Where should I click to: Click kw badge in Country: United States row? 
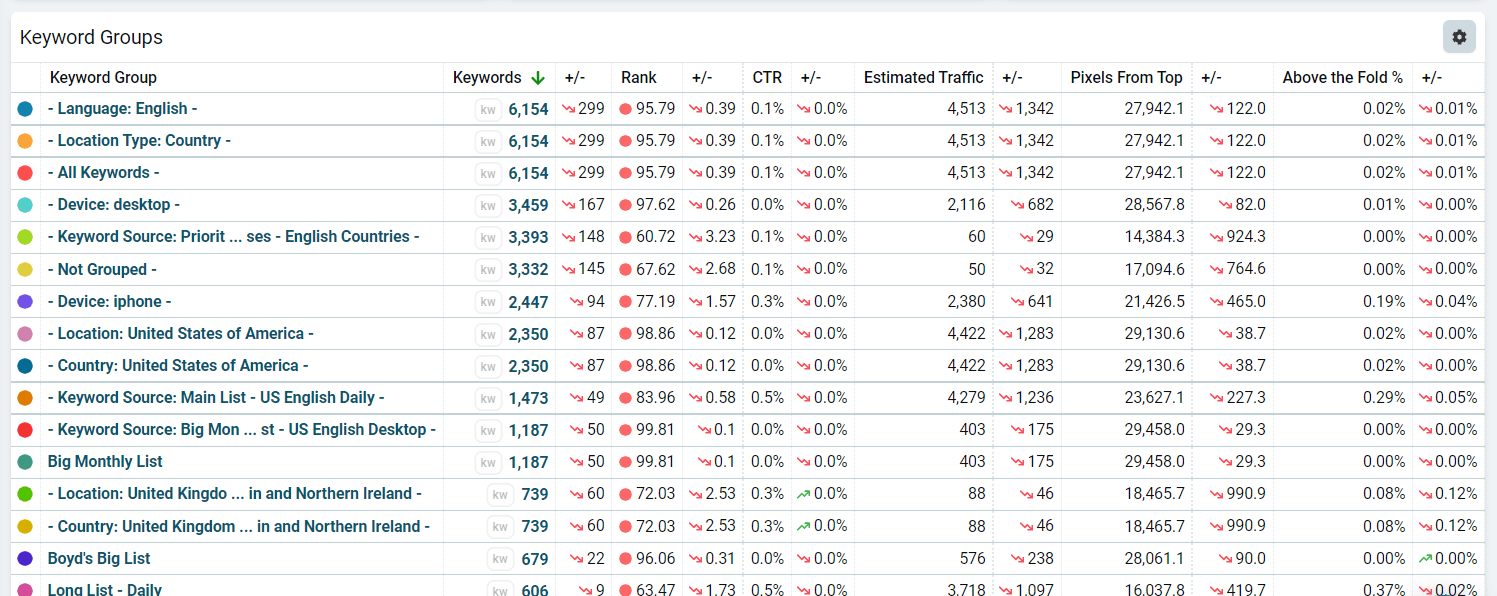pos(488,366)
